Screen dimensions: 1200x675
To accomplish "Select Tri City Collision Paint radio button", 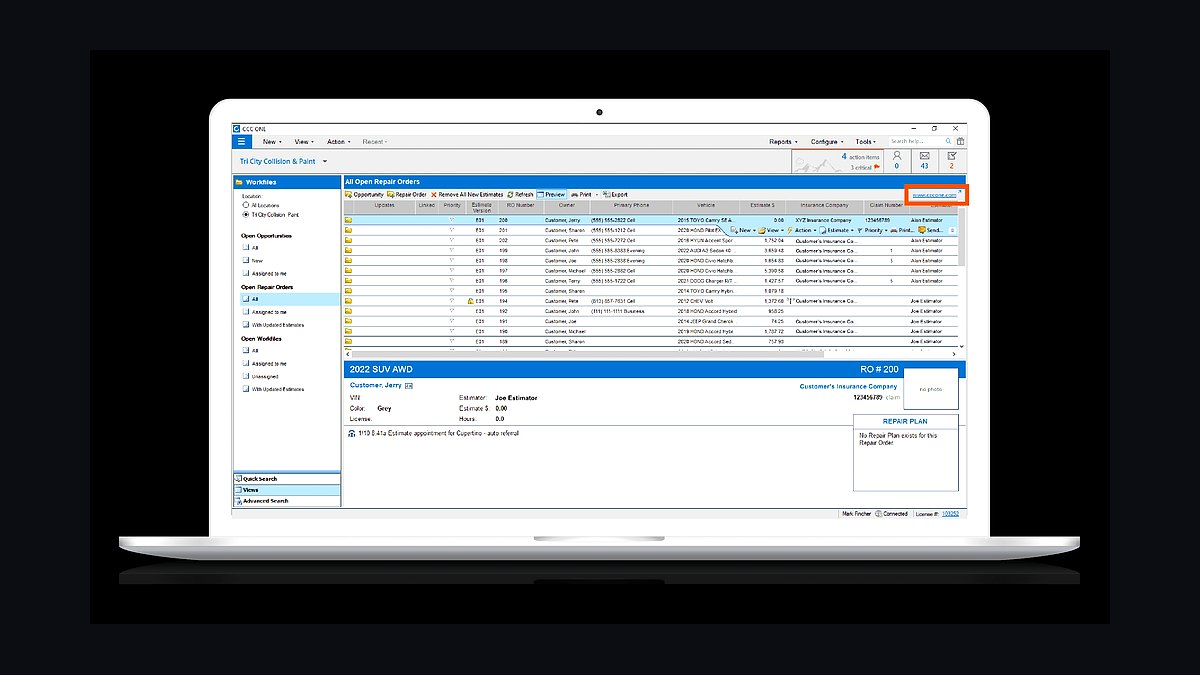I will (x=247, y=215).
